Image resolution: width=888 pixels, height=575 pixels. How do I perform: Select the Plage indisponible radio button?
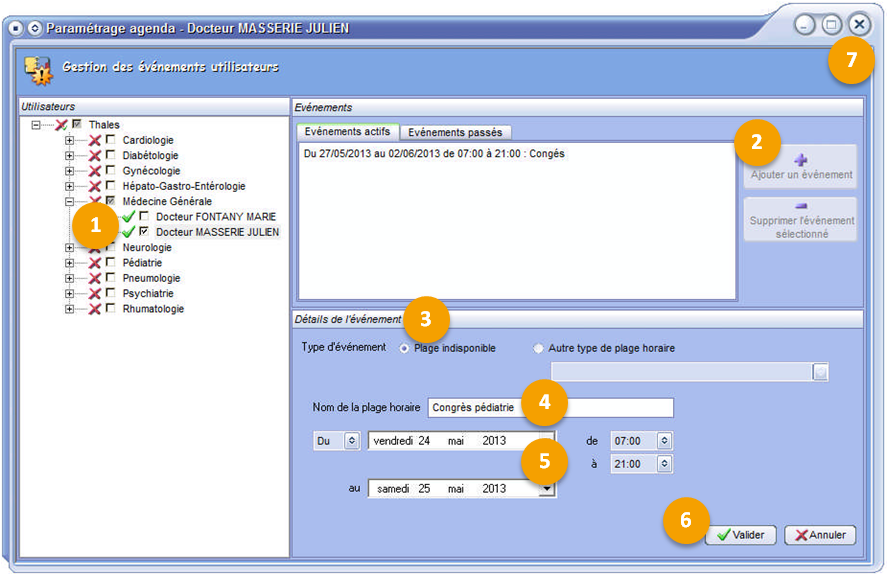pos(404,348)
